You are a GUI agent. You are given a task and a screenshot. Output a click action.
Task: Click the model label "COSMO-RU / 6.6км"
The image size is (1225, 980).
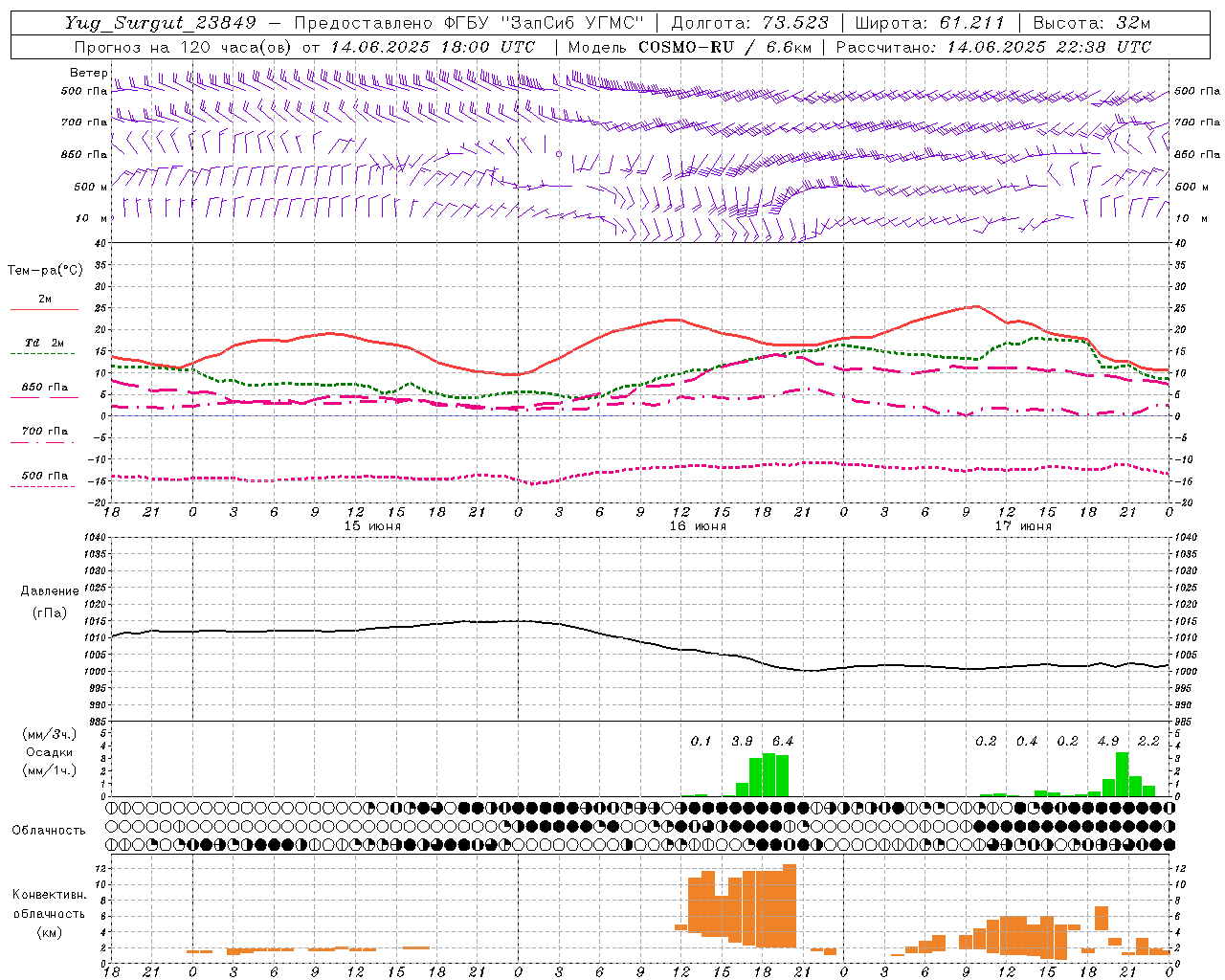pos(724,47)
